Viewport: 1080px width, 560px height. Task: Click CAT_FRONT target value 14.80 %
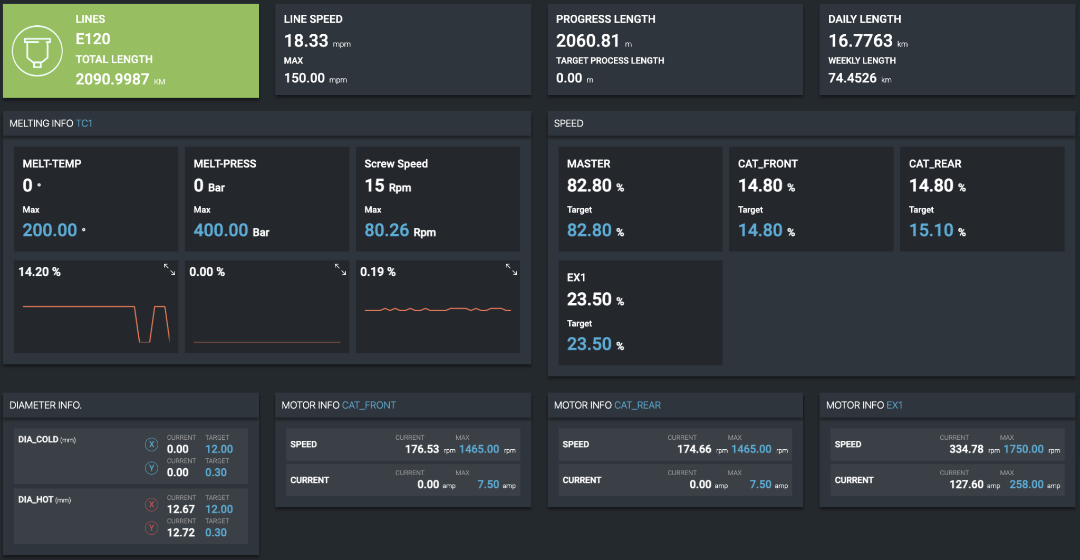[x=767, y=230]
